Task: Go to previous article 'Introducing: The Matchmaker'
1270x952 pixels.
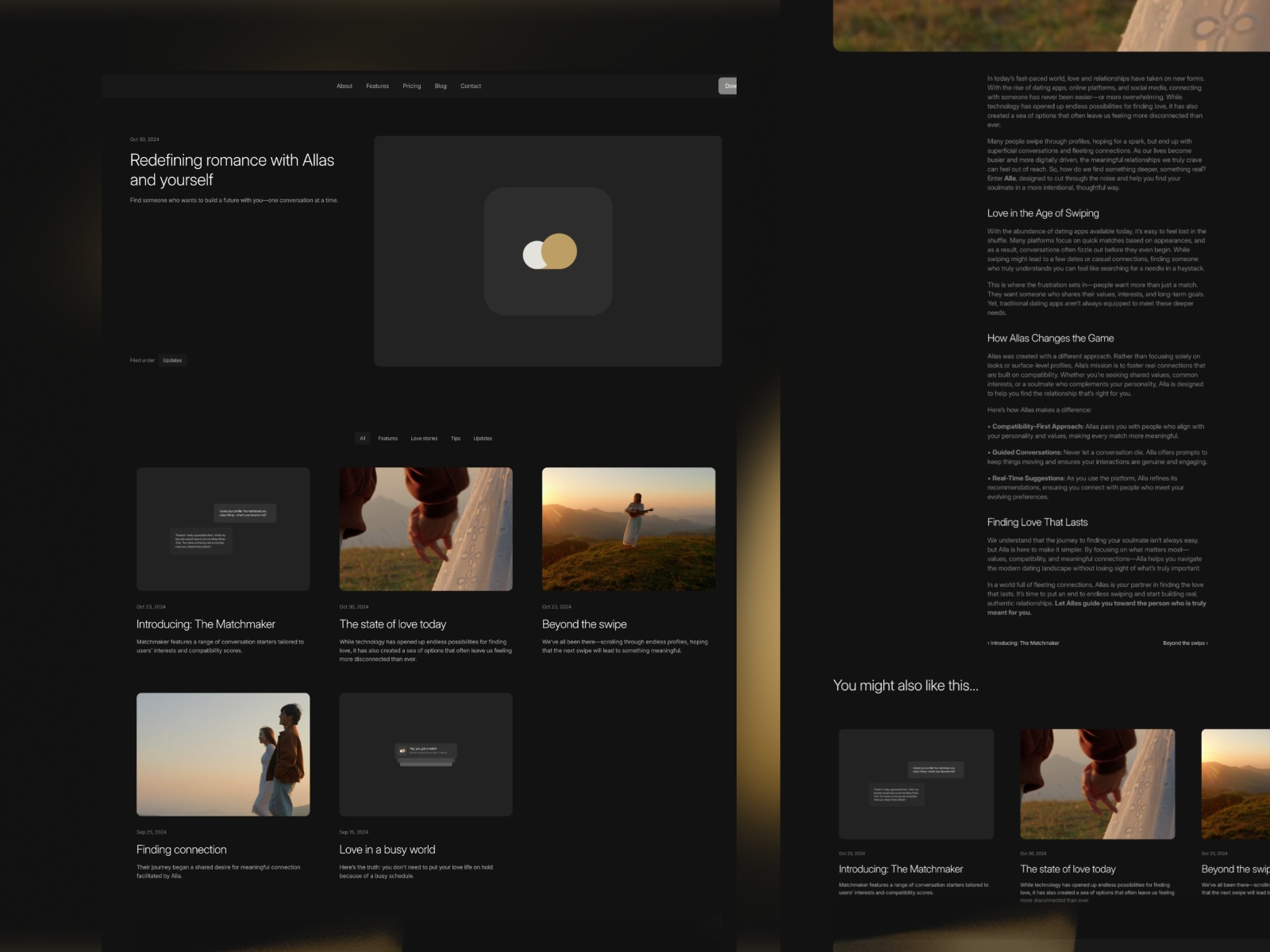Action: [x=1023, y=643]
